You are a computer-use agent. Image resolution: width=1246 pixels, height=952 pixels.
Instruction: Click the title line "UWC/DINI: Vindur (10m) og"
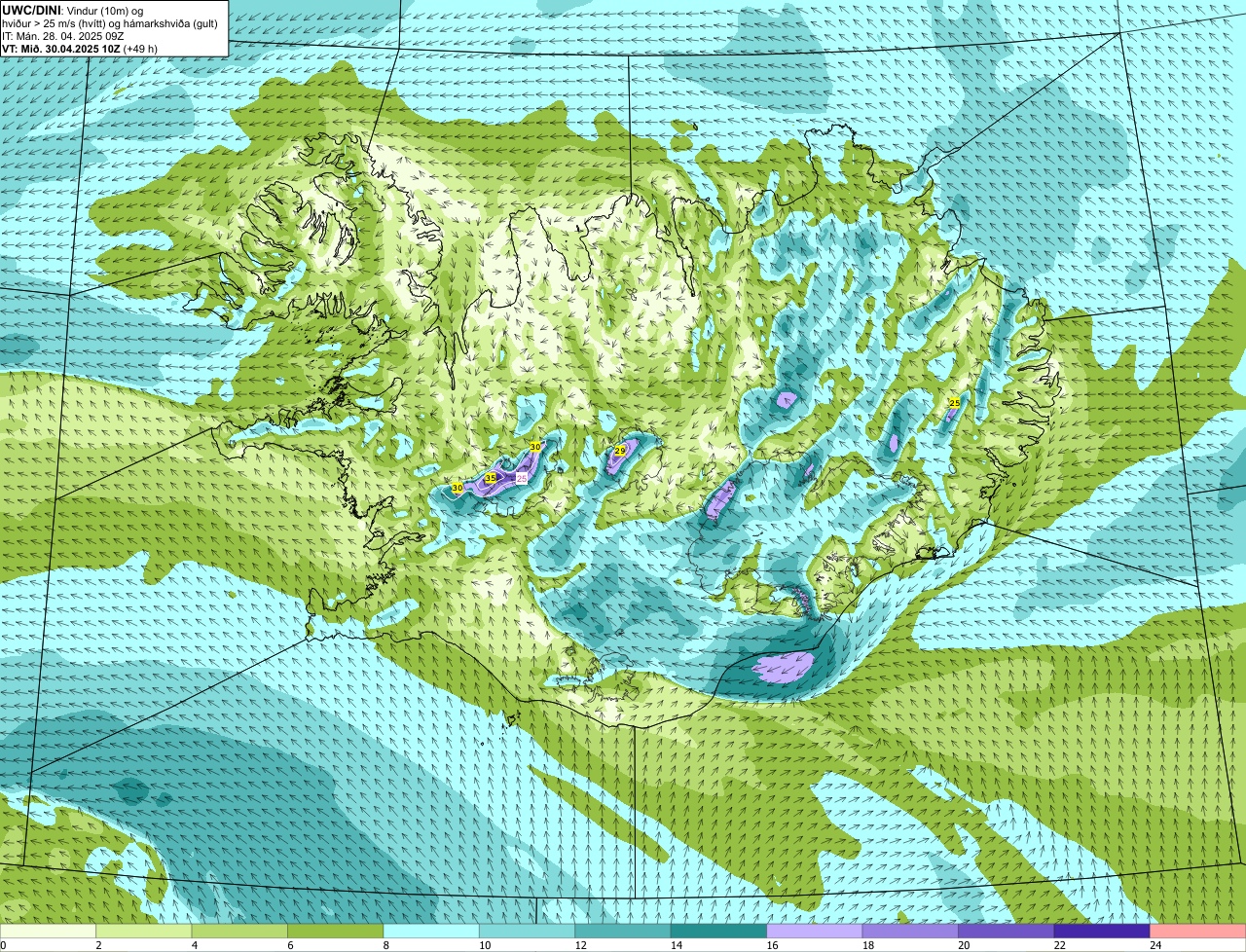tap(73, 10)
